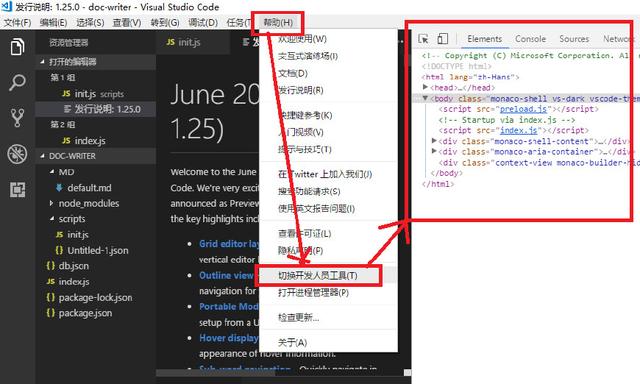This screenshot has height=384, width=640.
Task: Open default.md in the file tree
Action: pos(96,188)
